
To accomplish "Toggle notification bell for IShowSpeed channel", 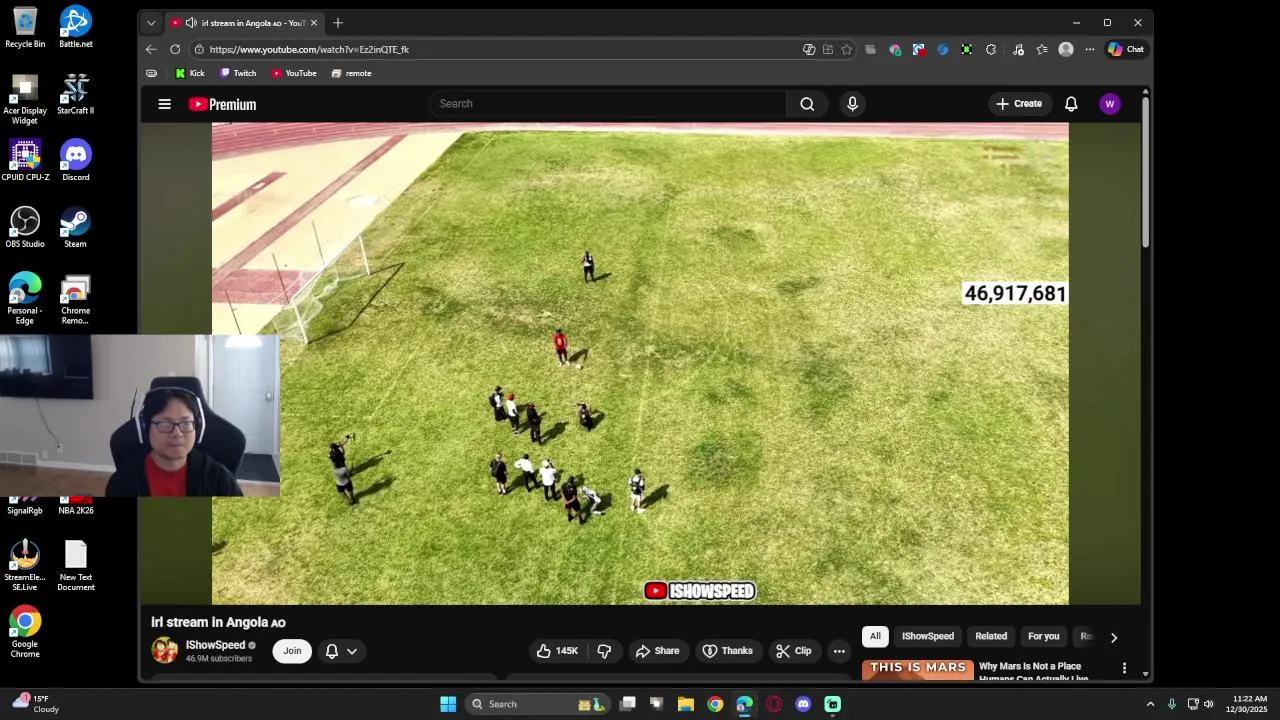I will (x=332, y=651).
